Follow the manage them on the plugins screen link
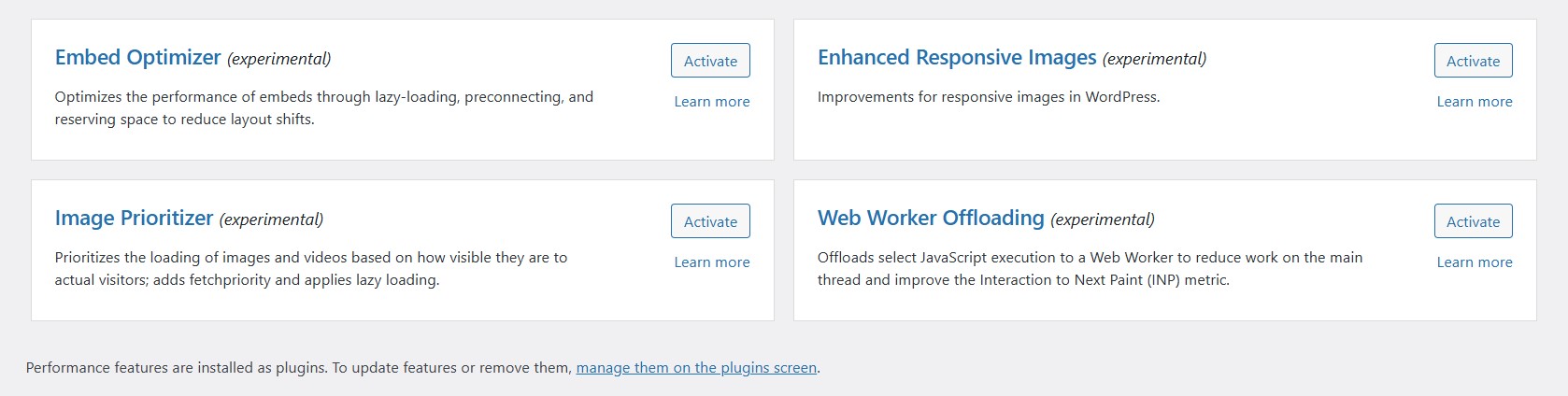The height and width of the screenshot is (396, 1568). pyautogui.click(x=696, y=368)
